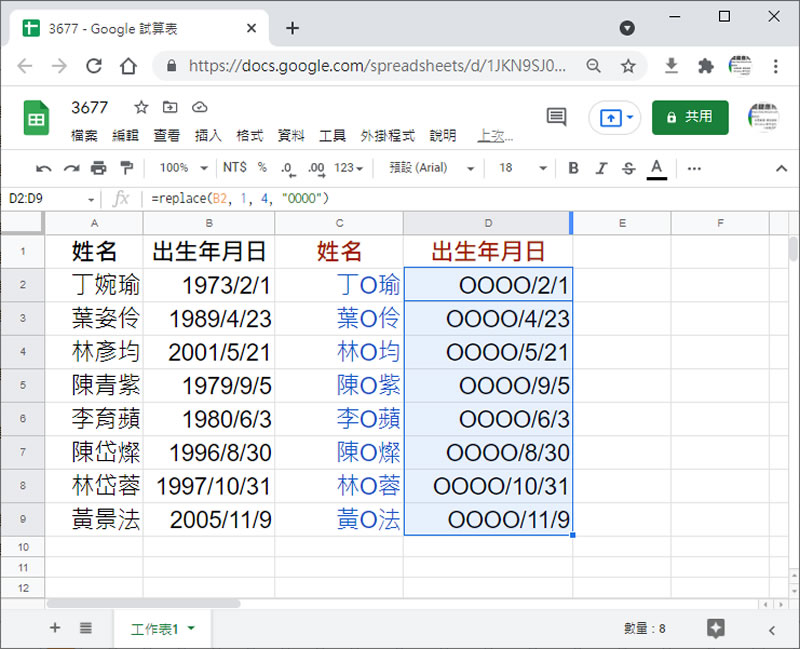Click the green 共用 share button
The height and width of the screenshot is (649, 800).
coord(690,117)
